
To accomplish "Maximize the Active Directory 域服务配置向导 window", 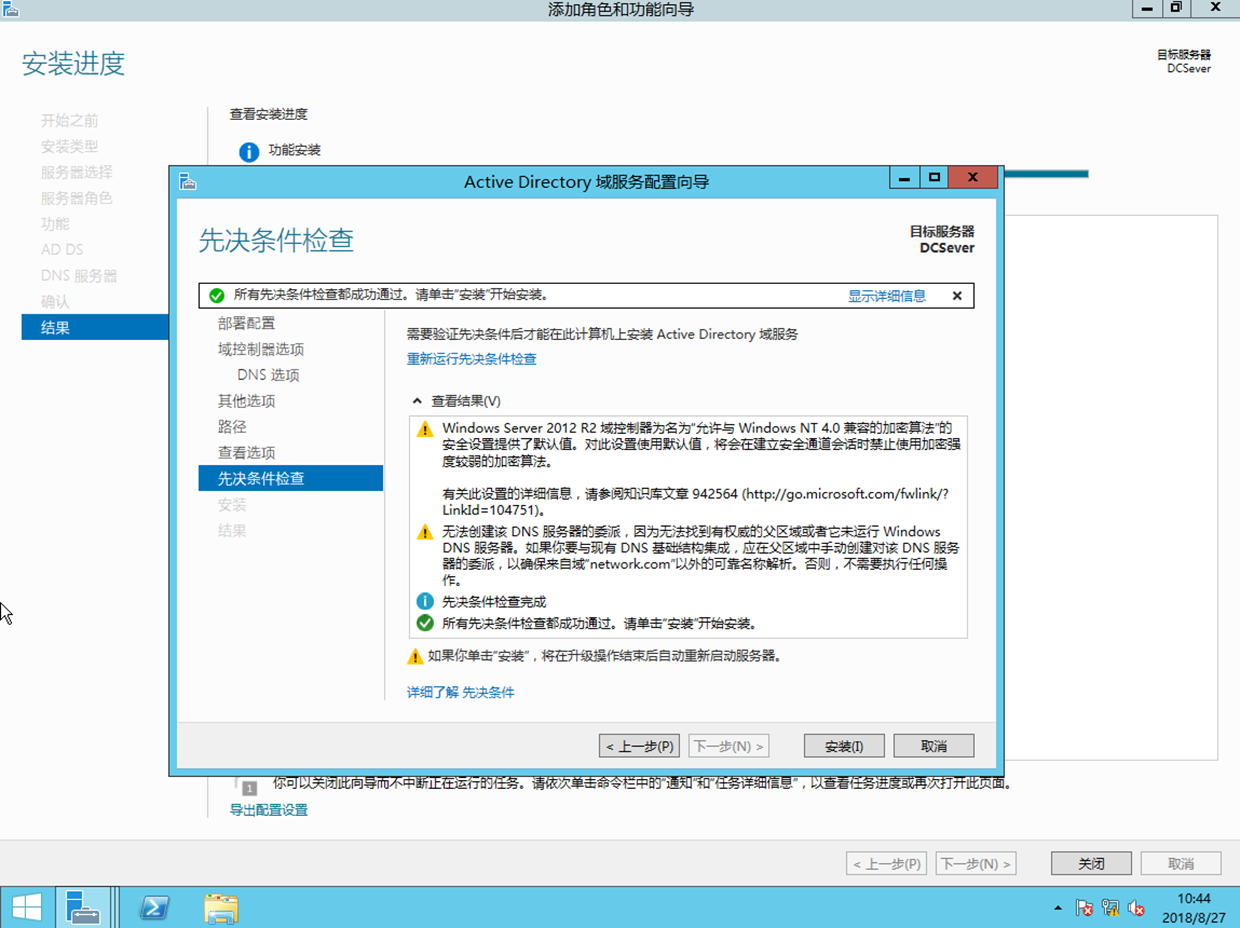I will (x=934, y=178).
